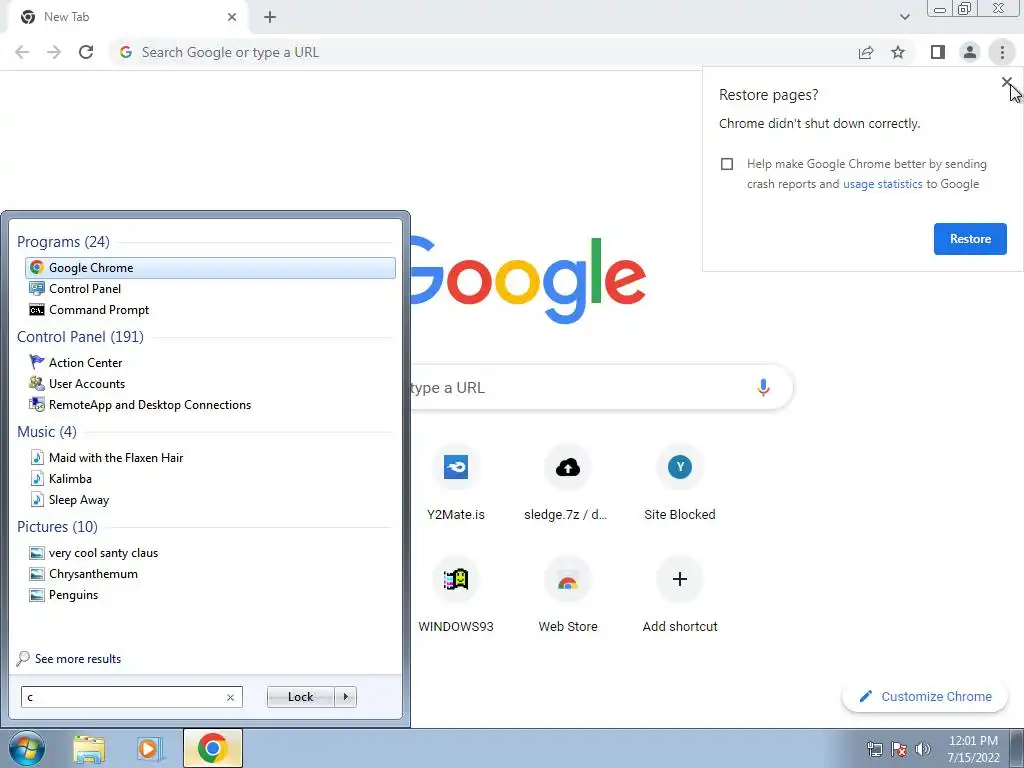Image resolution: width=1024 pixels, height=768 pixels.
Task: Expand the Music (4) group header
Action: click(46, 432)
